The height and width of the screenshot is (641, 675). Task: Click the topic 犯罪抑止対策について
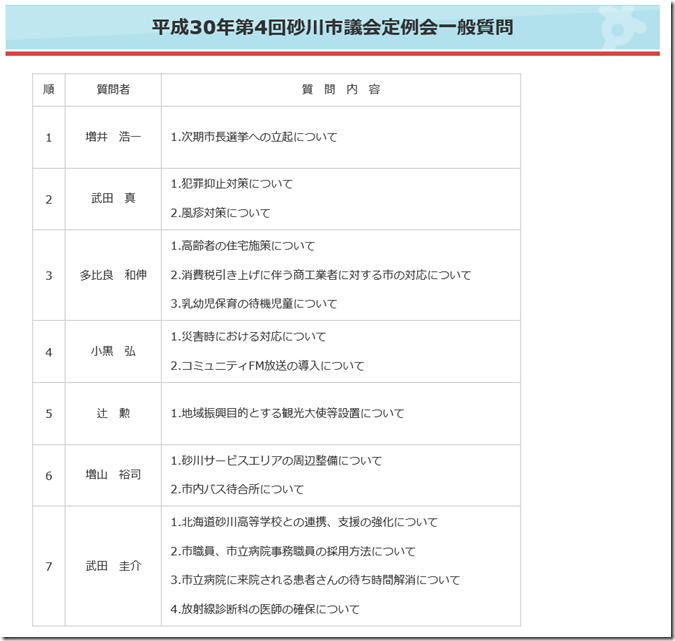tap(231, 184)
